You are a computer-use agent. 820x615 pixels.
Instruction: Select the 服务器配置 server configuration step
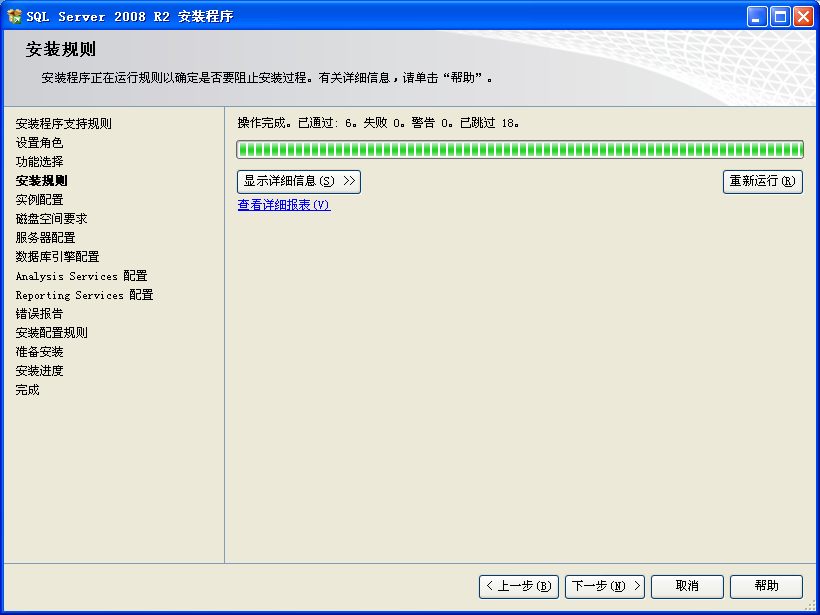pos(39,237)
